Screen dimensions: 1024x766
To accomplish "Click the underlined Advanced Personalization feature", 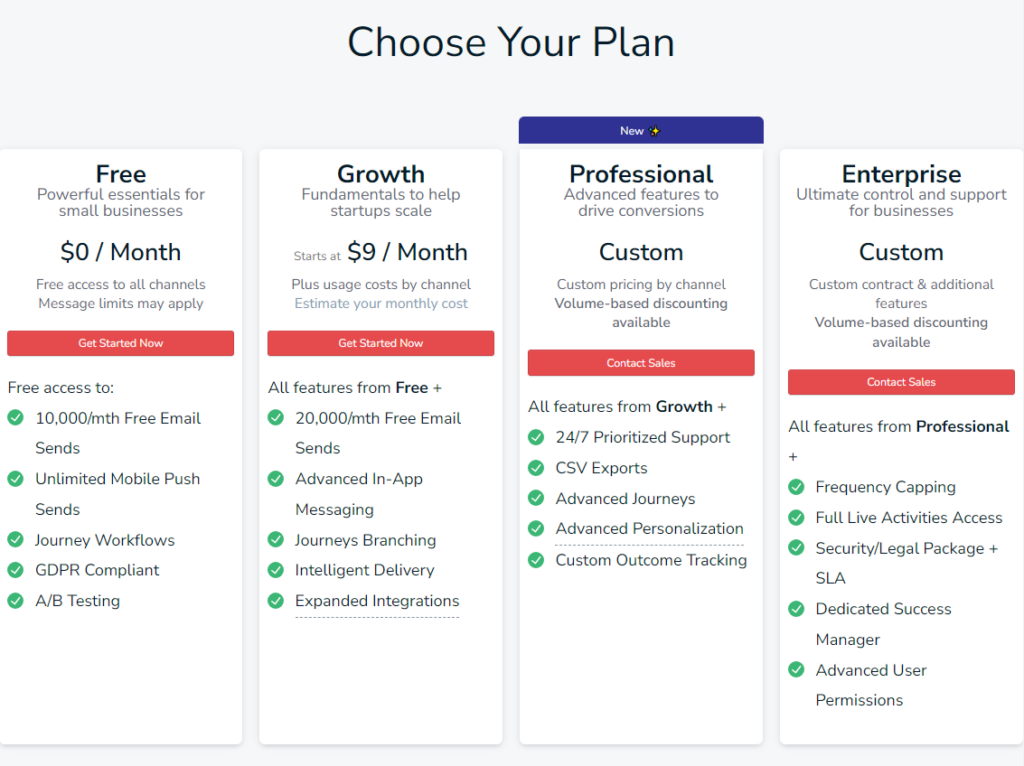I will [x=649, y=528].
